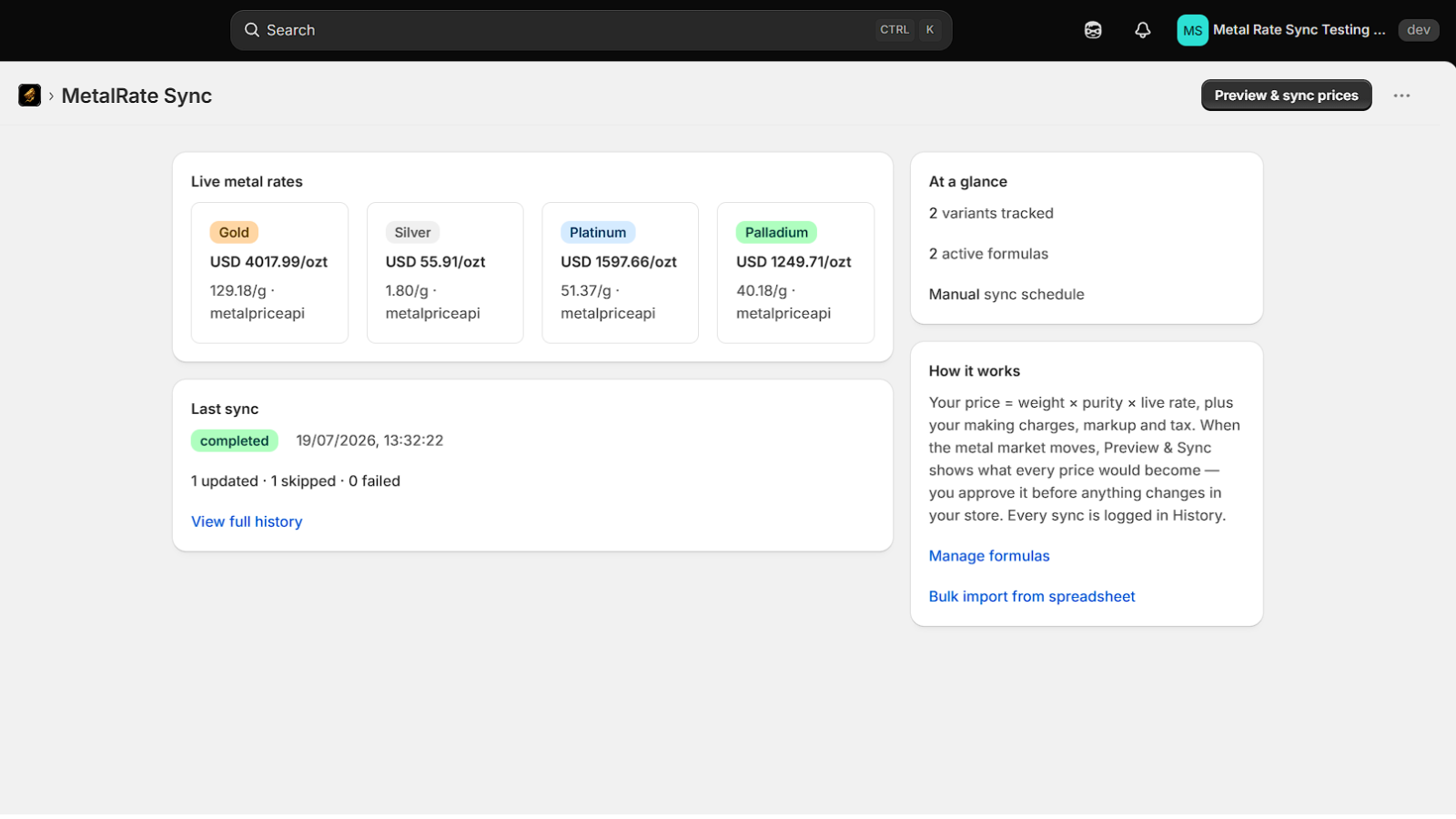Click the USD 1249.71/ozt palladium rate
The height and width of the screenshot is (819, 1456).
point(794,262)
